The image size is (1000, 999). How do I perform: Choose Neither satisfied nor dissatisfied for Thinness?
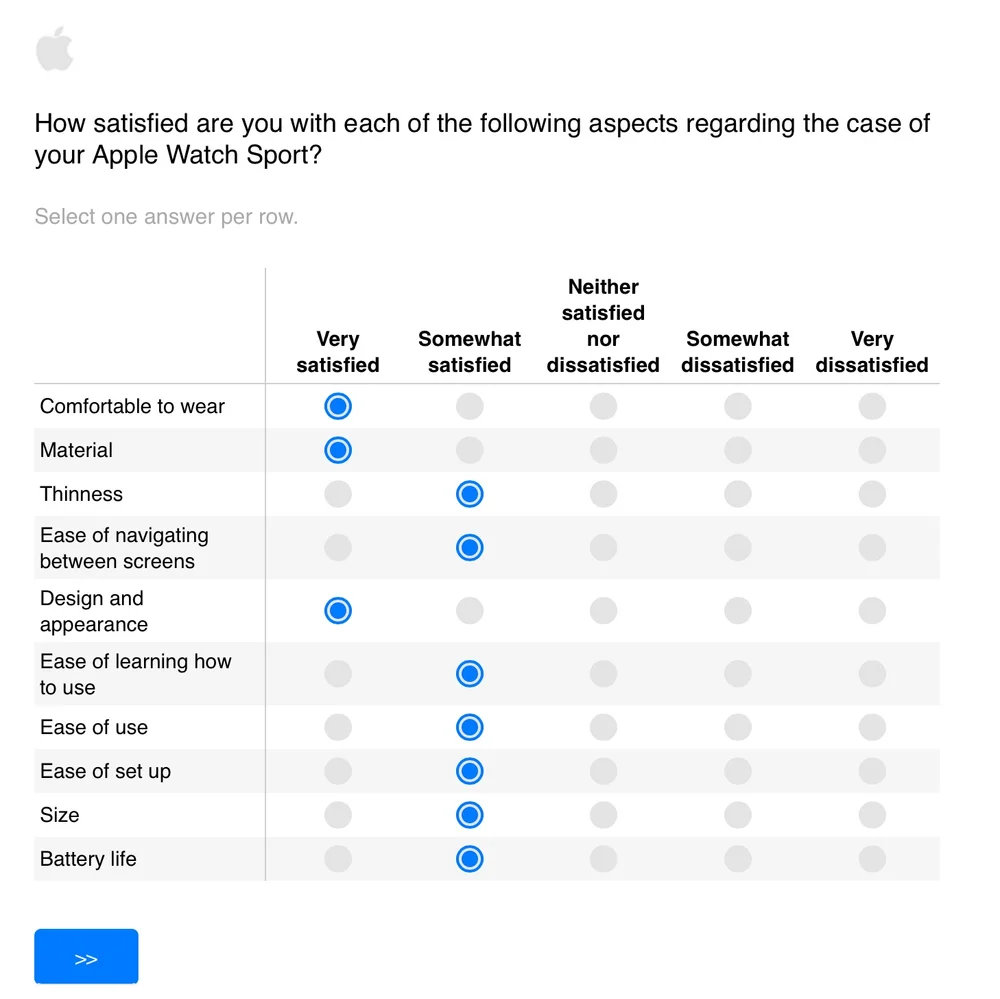pos(603,494)
